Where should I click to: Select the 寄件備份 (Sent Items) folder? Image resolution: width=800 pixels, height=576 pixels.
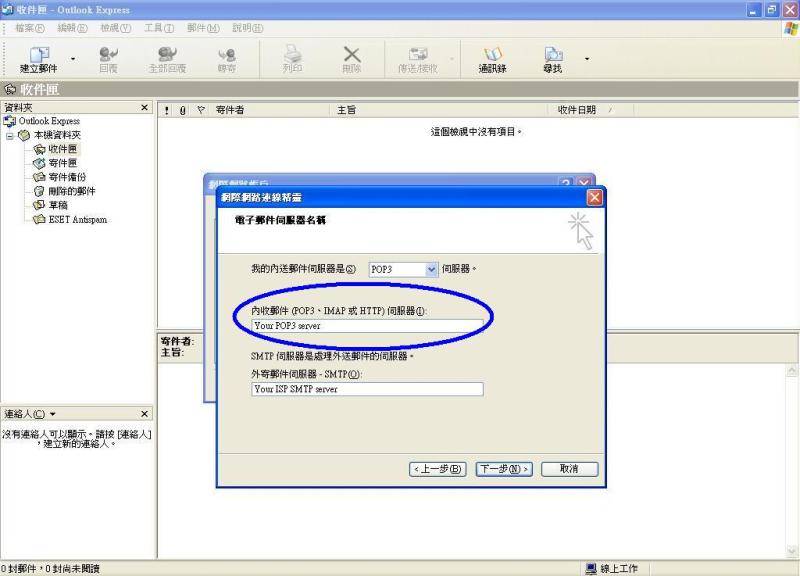click(x=67, y=177)
